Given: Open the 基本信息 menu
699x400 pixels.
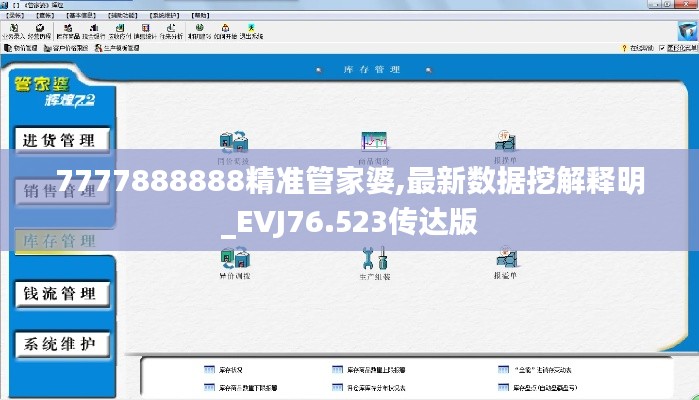Looking at the screenshot, I should coord(81,15).
